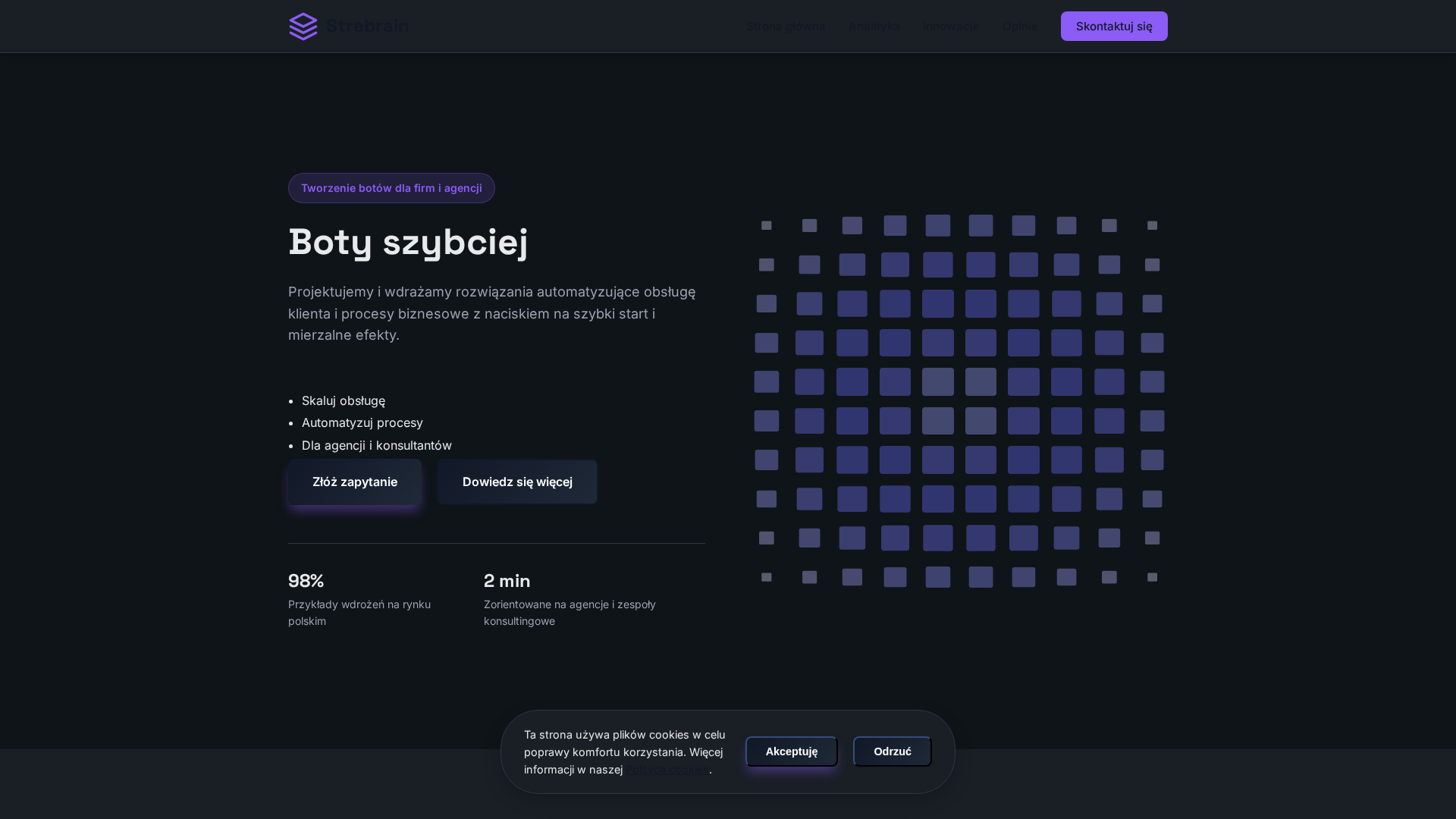Click the 98% statistic value
1456x819 pixels.
pyautogui.click(x=306, y=581)
